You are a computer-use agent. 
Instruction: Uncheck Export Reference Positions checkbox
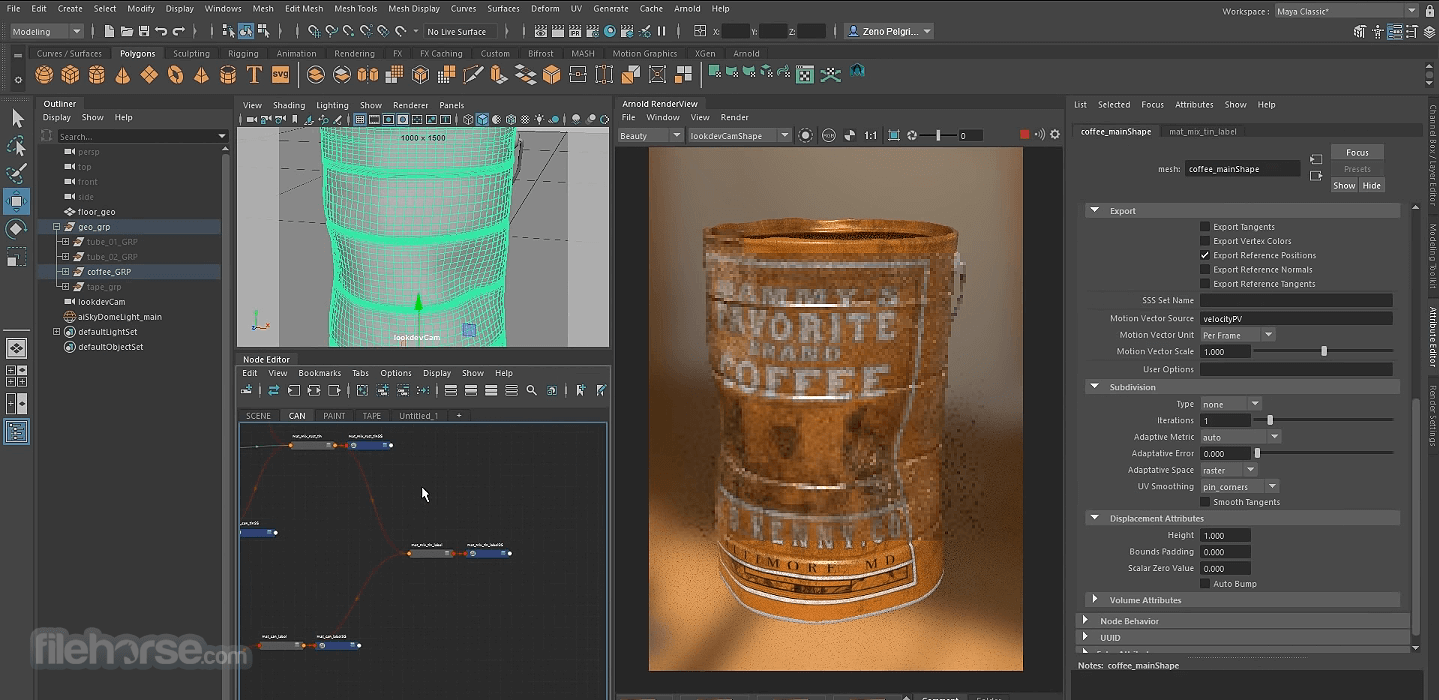[x=1205, y=255]
